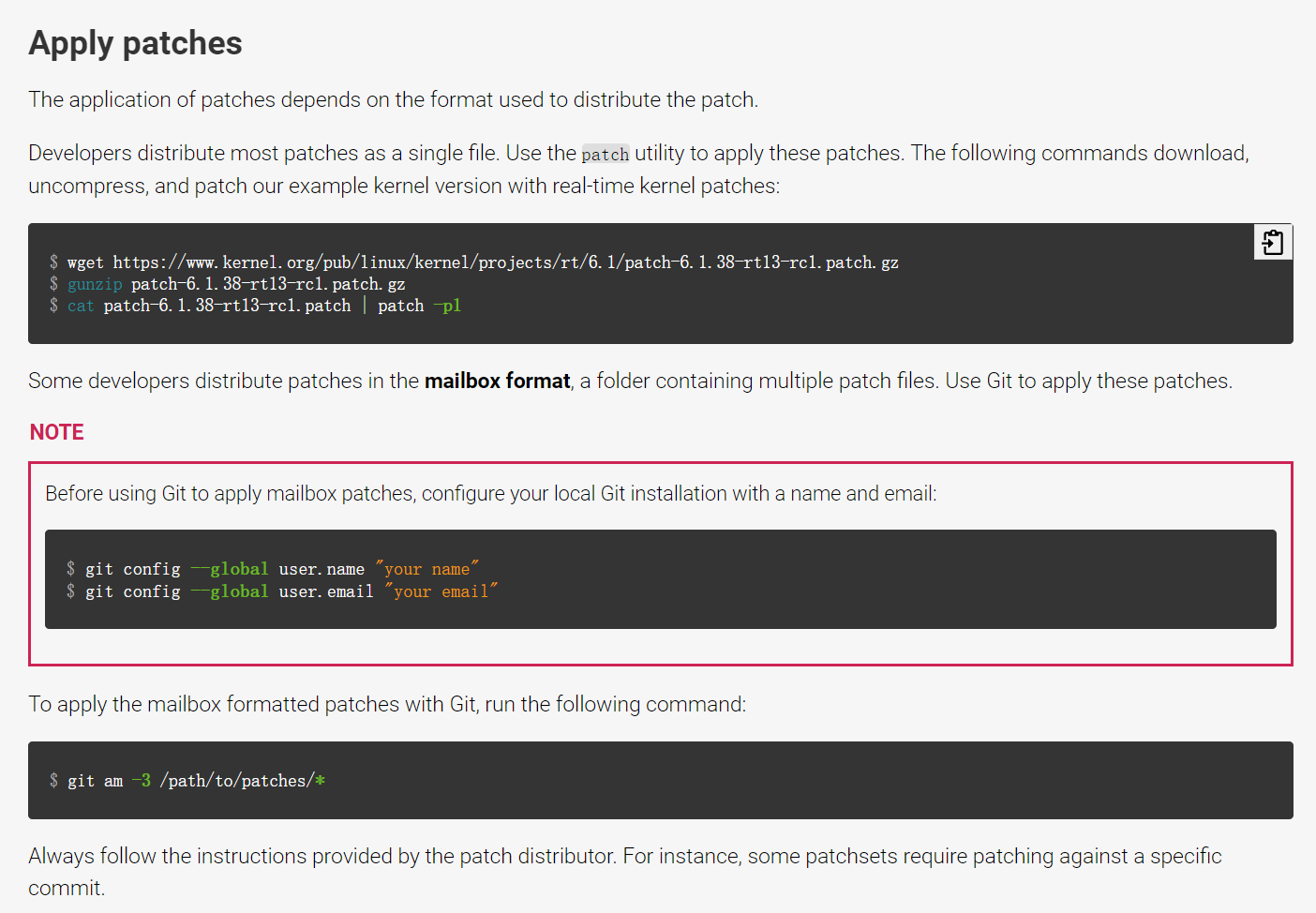Click the 'The application of patches depends' sentence
Screen dimensions: 1316x913
pos(394,99)
